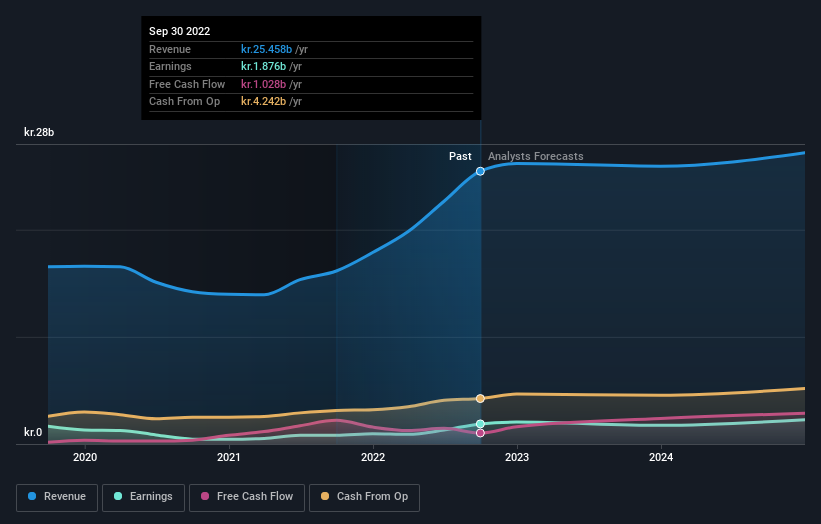Click the pink Free Cash Flow data point
The width and height of the screenshot is (821, 524).
tap(480, 433)
